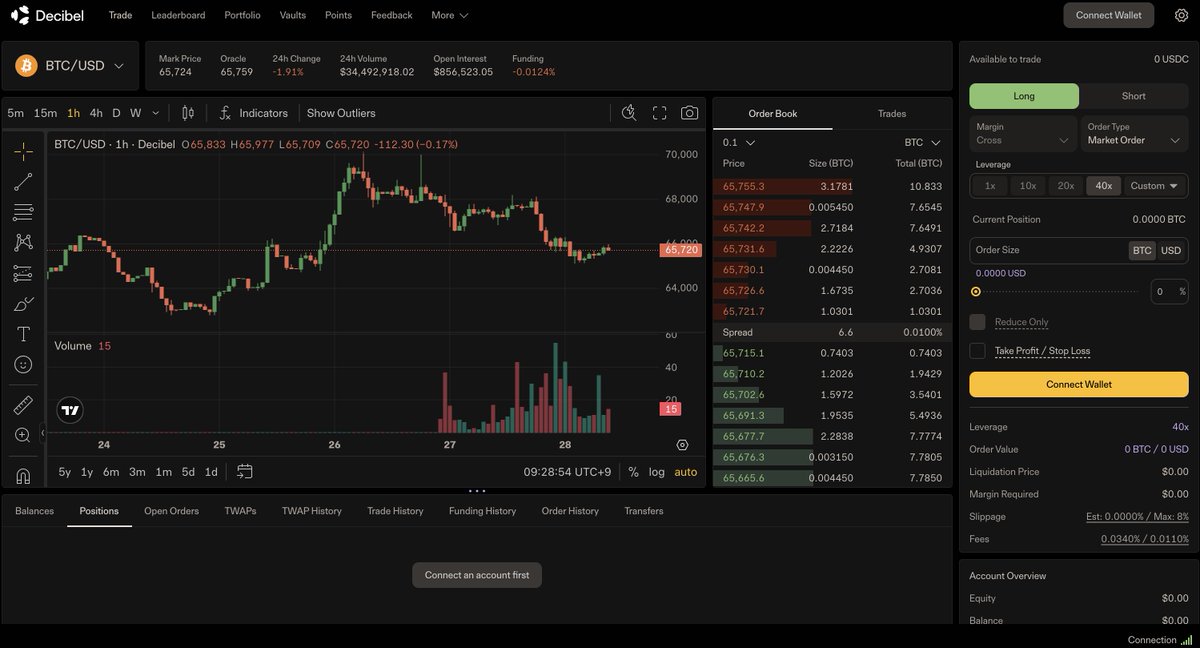Switch to the Trades tab
1200x648 pixels.
892,113
